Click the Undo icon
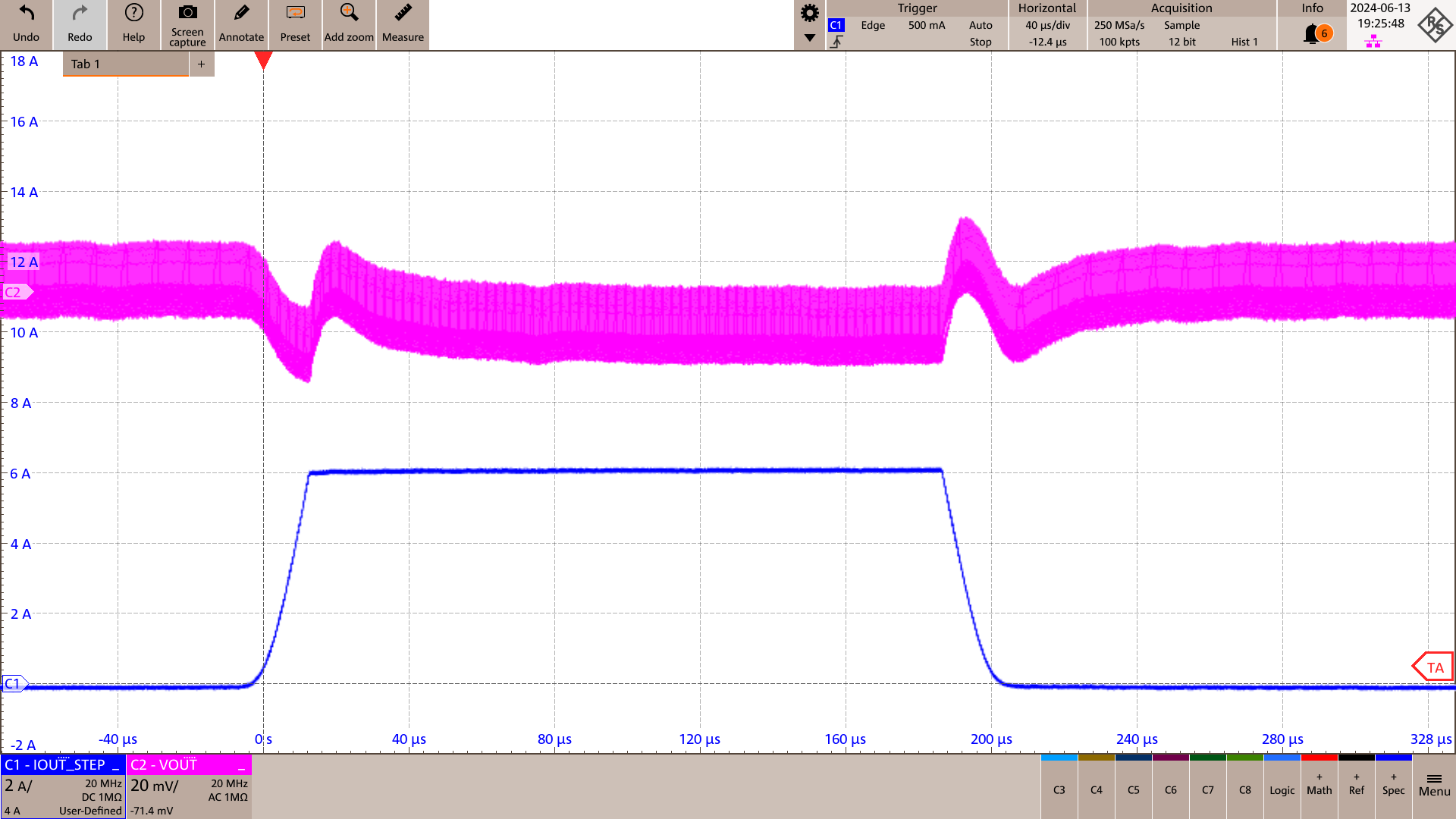The image size is (1456, 819). tap(26, 13)
